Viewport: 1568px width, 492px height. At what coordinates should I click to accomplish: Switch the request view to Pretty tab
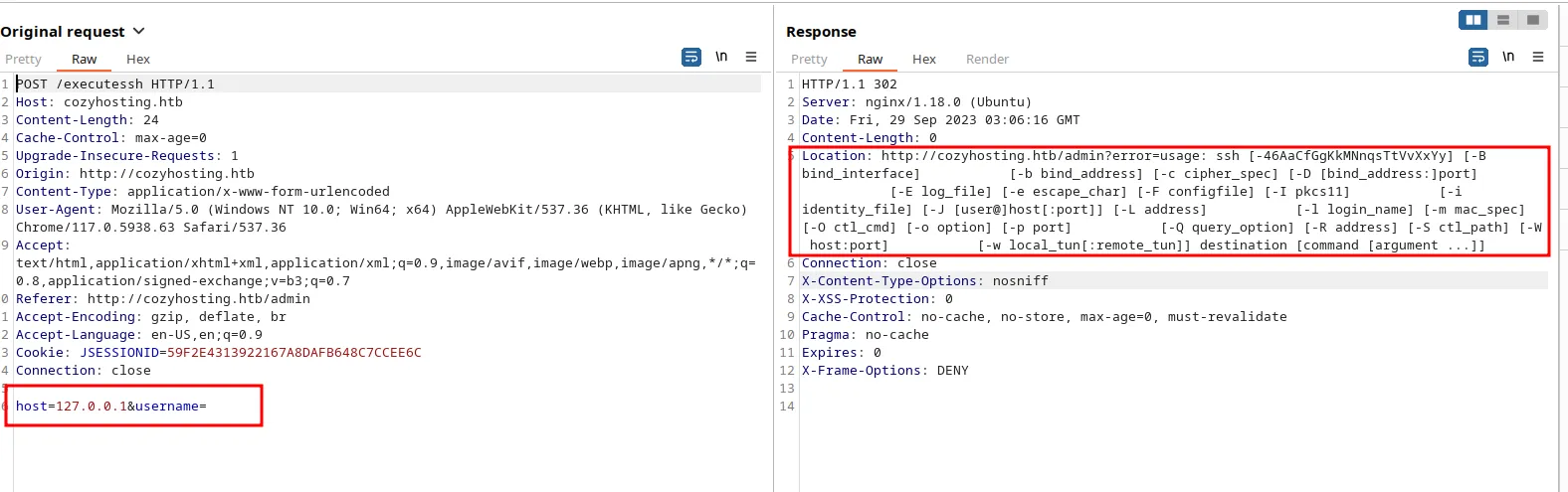[x=23, y=60]
